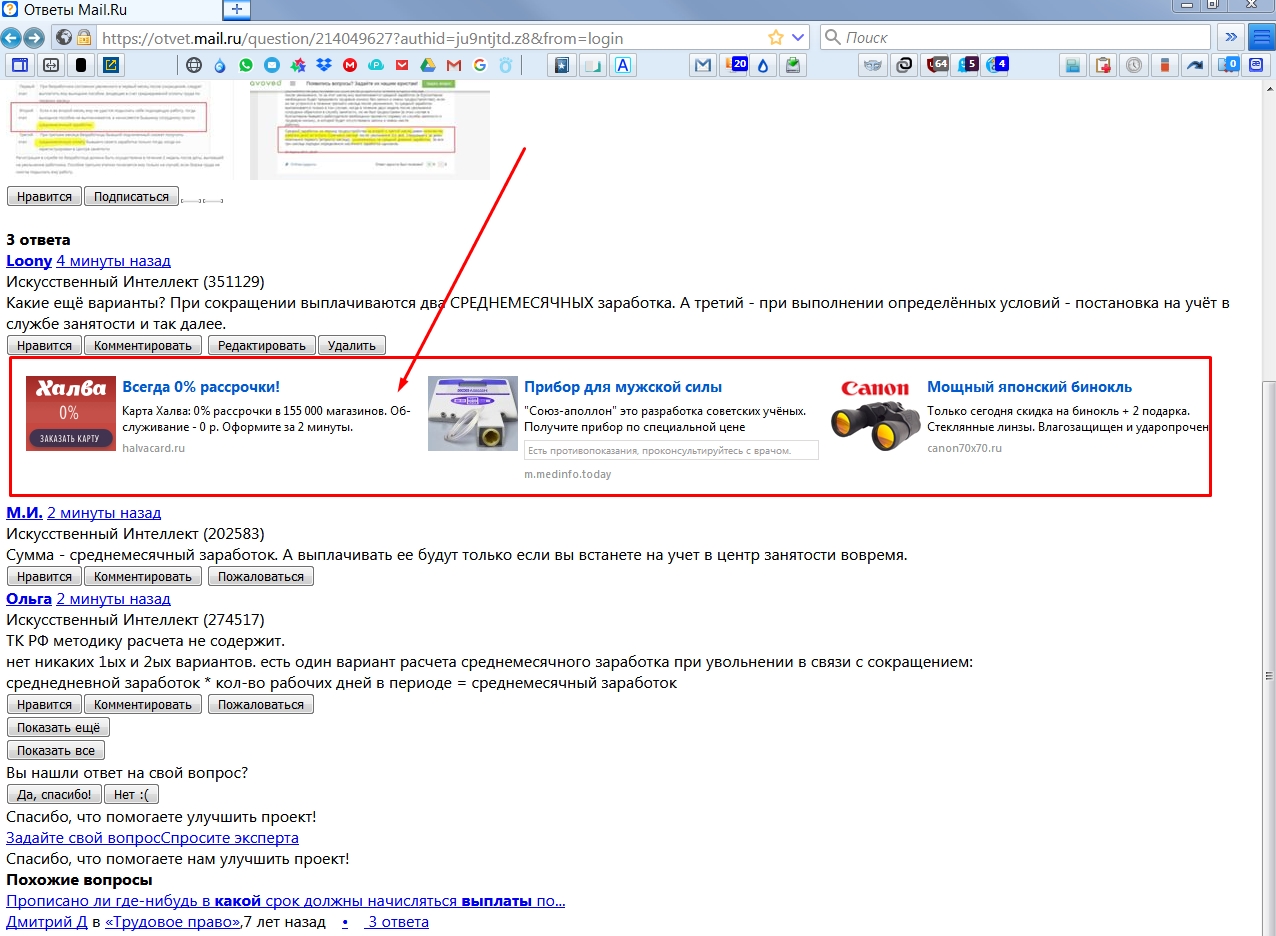Open the Google Drive bookmark icon
Screen dimensions: 1276x936
429,66
